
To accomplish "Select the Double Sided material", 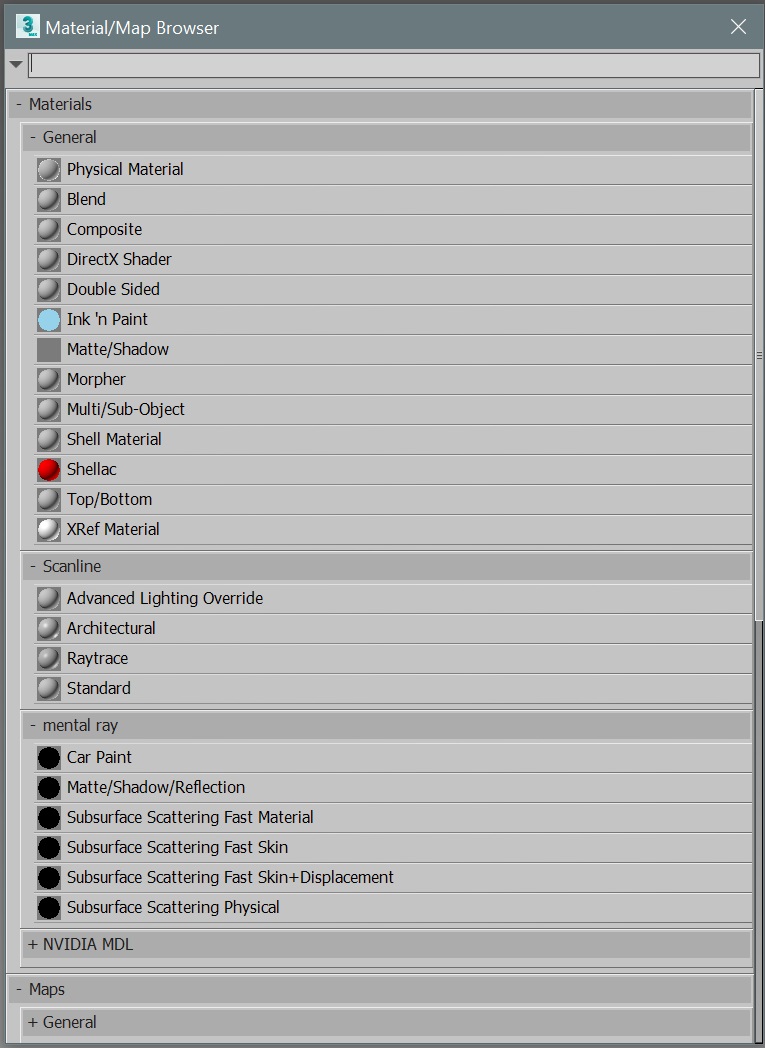I will pos(113,289).
